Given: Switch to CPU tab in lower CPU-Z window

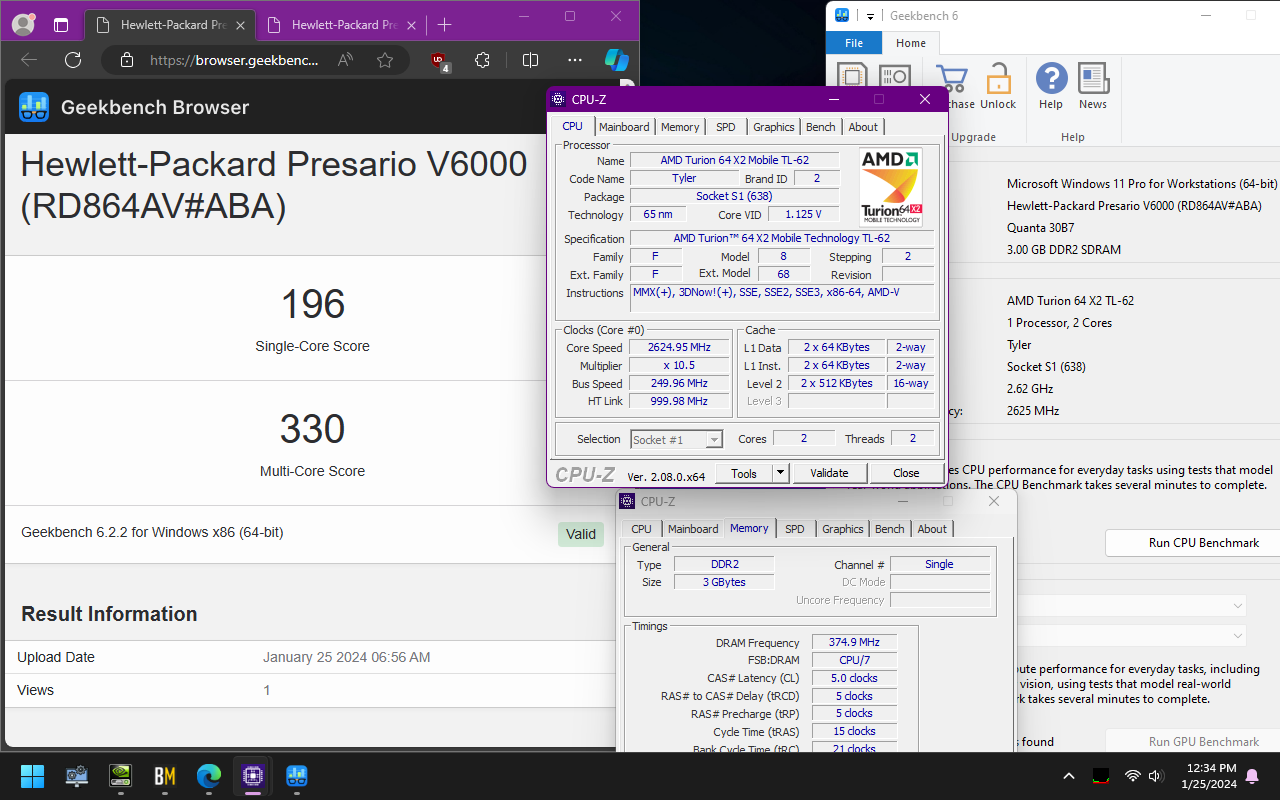Looking at the screenshot, I should 642,529.
